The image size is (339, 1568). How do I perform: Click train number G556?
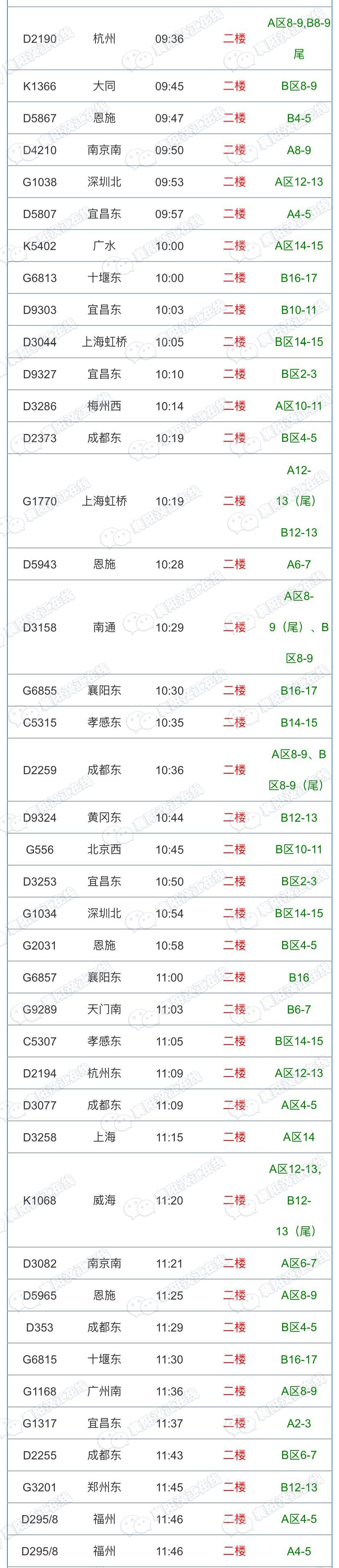click(40, 849)
